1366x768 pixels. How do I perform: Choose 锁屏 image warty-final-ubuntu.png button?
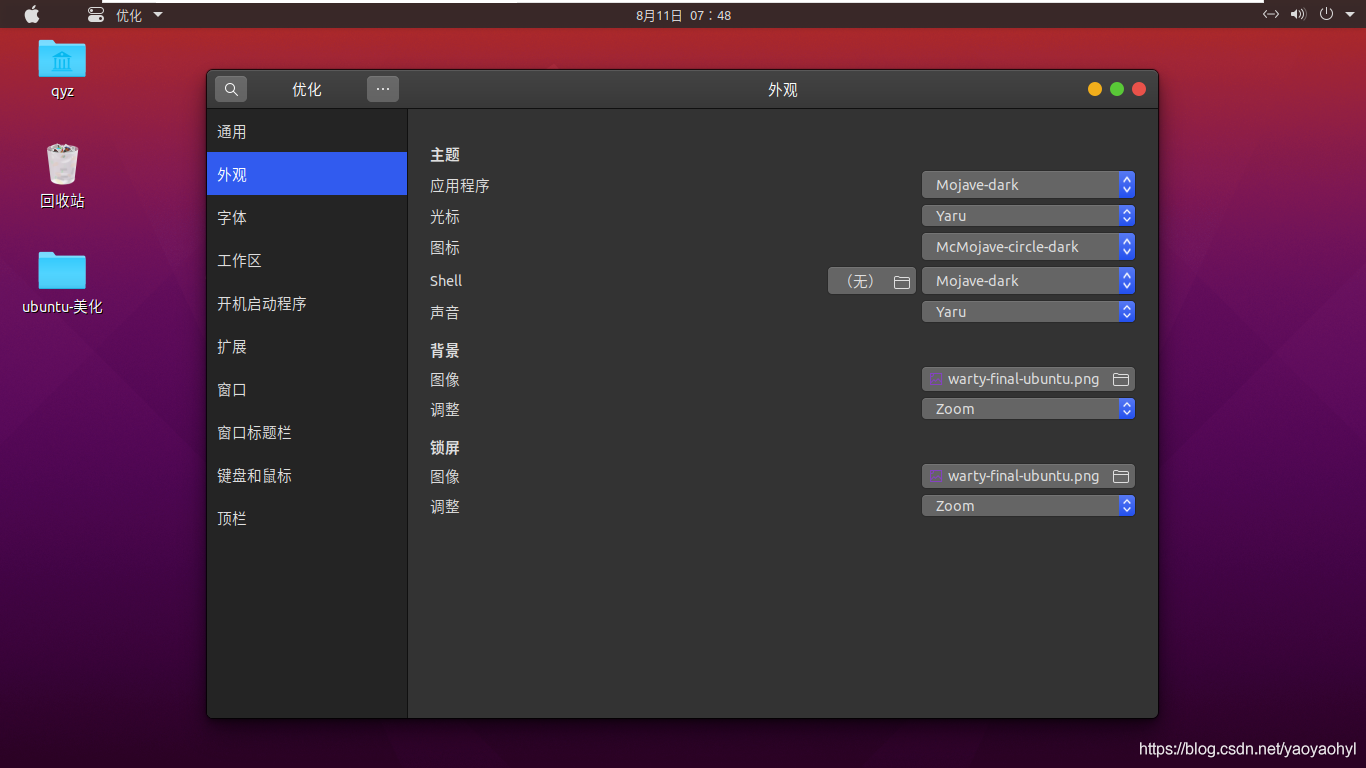1028,476
